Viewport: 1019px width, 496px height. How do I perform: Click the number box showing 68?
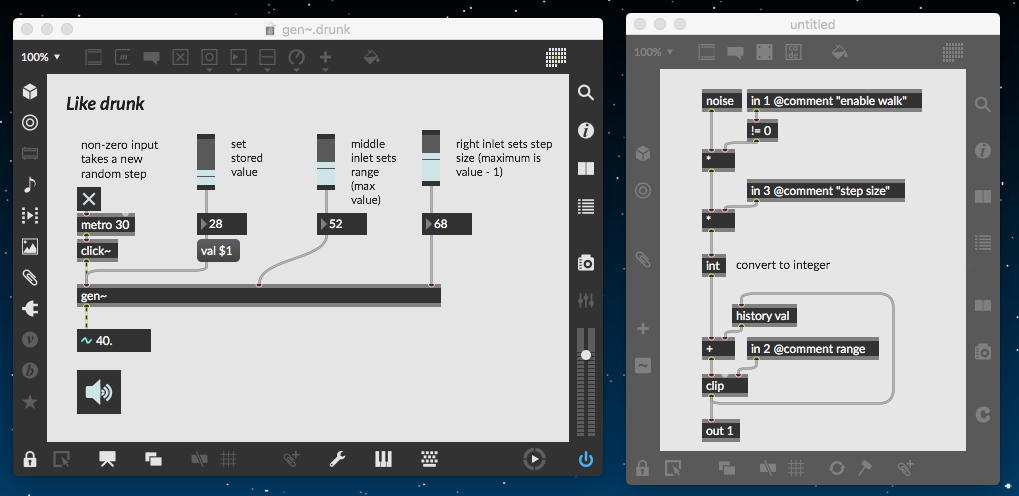tap(446, 224)
